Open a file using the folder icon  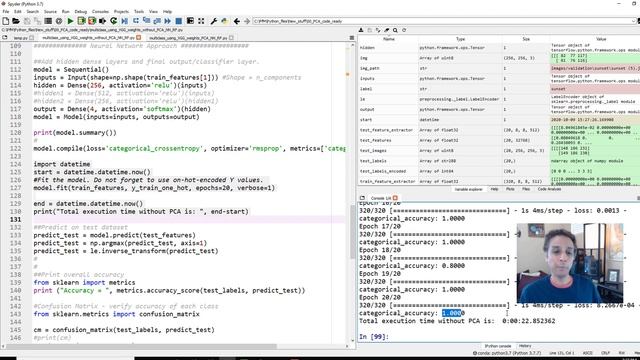coord(16,21)
